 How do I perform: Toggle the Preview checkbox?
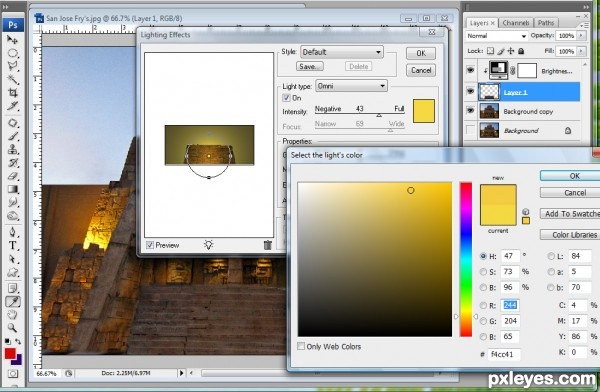pyautogui.click(x=150, y=245)
